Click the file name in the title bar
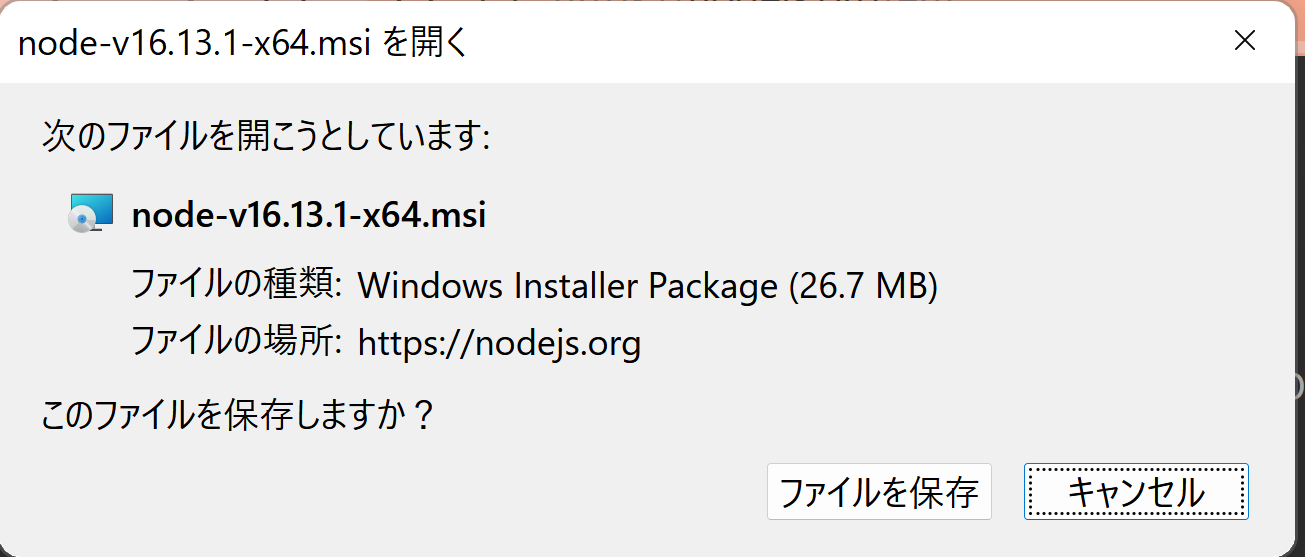The width and height of the screenshot is (1305, 557). 194,43
